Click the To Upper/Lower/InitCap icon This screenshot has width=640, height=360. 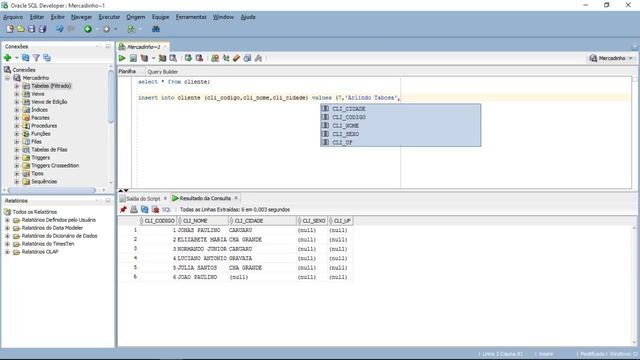pos(226,58)
